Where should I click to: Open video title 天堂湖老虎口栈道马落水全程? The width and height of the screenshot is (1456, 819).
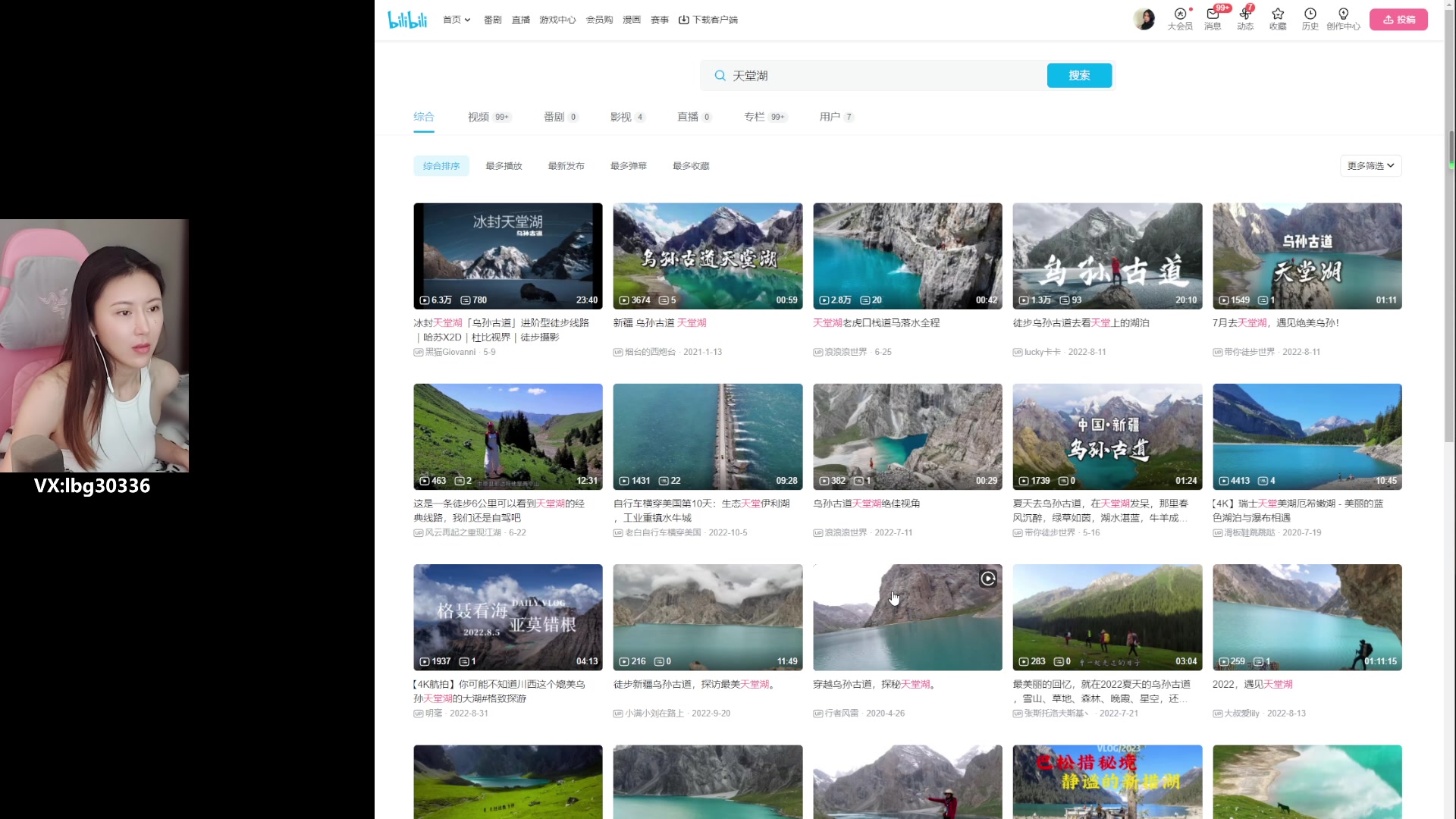coord(876,323)
